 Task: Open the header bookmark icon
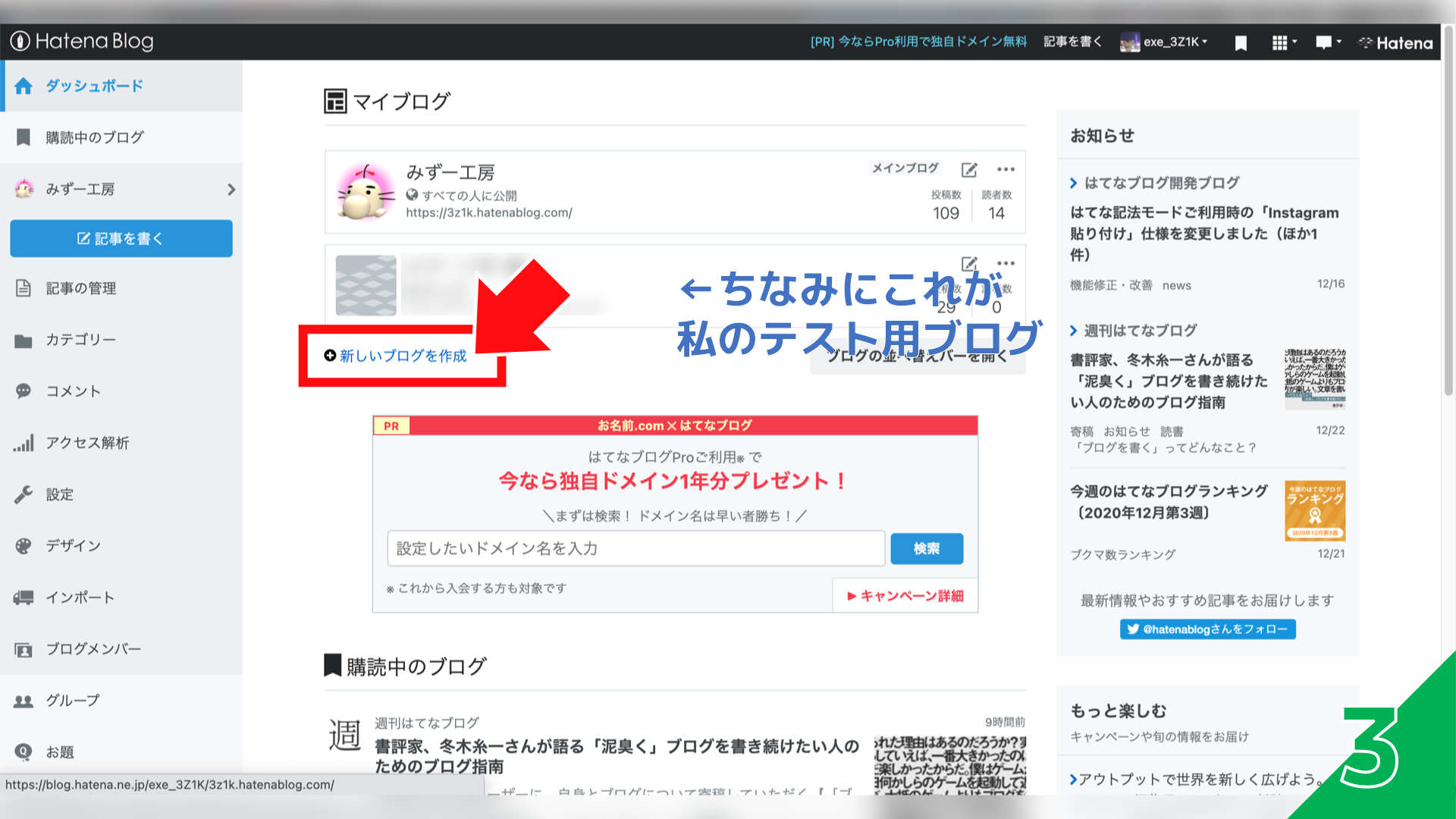(1241, 43)
